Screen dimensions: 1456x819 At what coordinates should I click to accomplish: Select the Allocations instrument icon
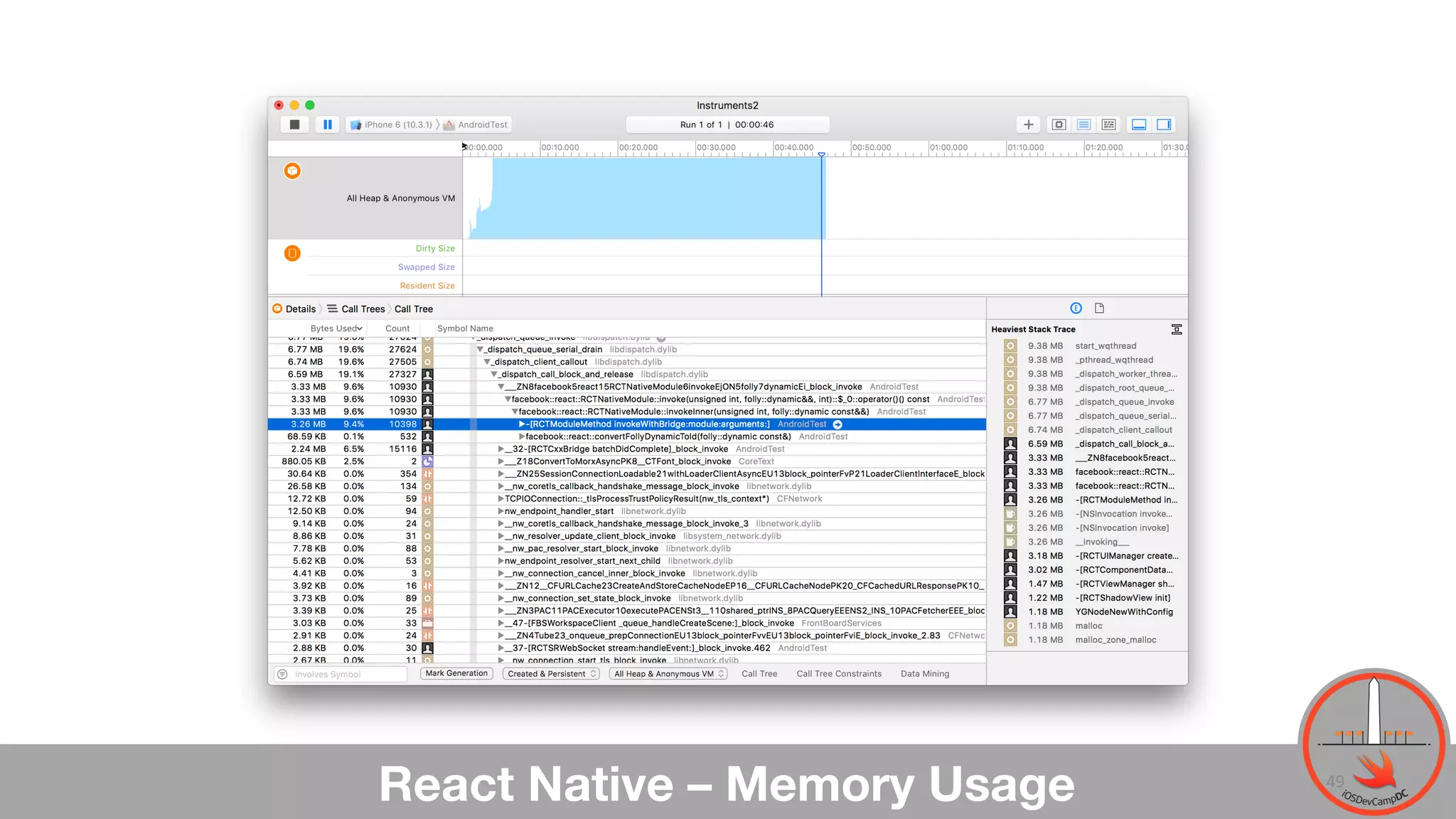292,171
